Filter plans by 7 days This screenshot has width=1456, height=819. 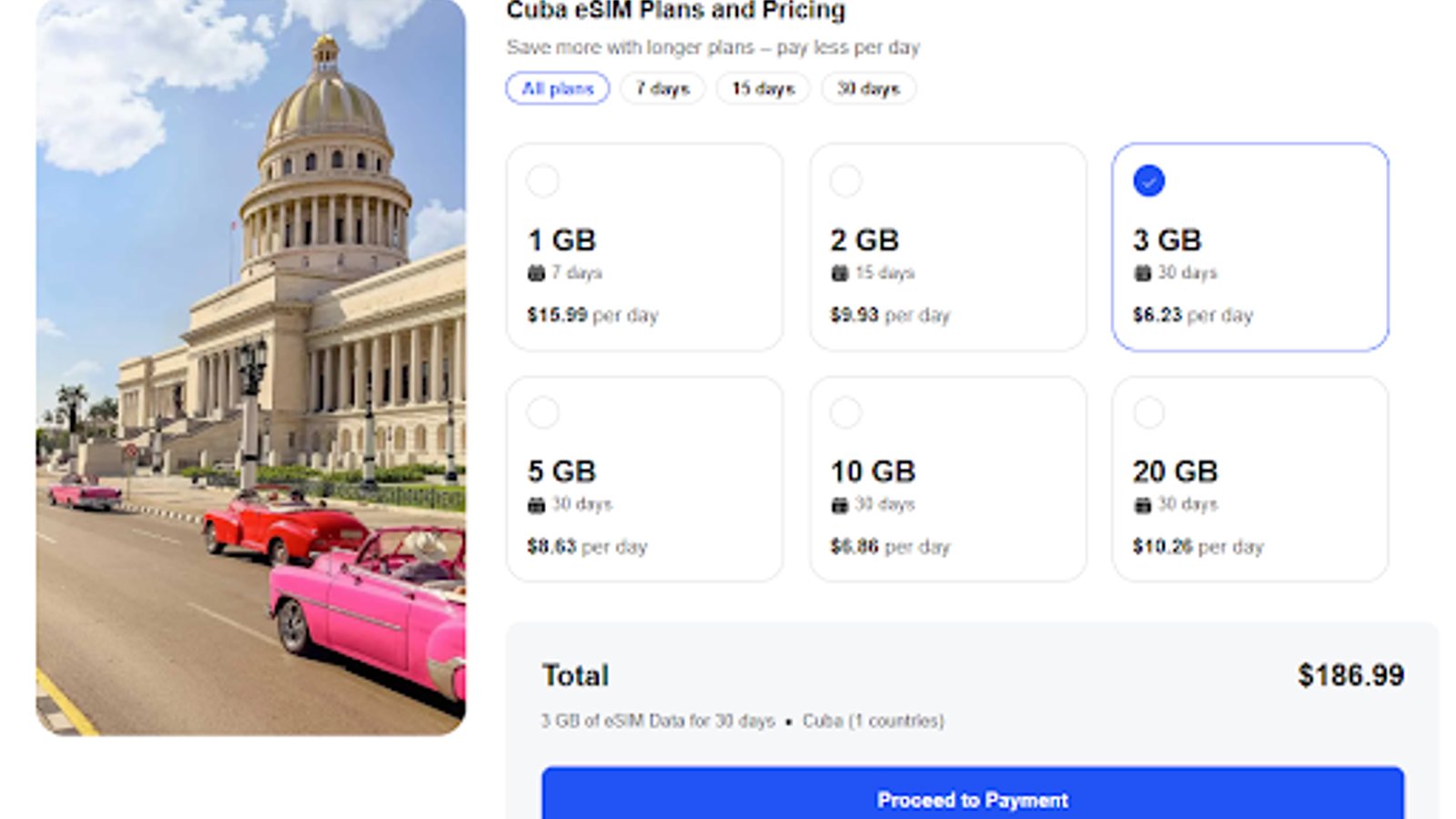tap(662, 88)
